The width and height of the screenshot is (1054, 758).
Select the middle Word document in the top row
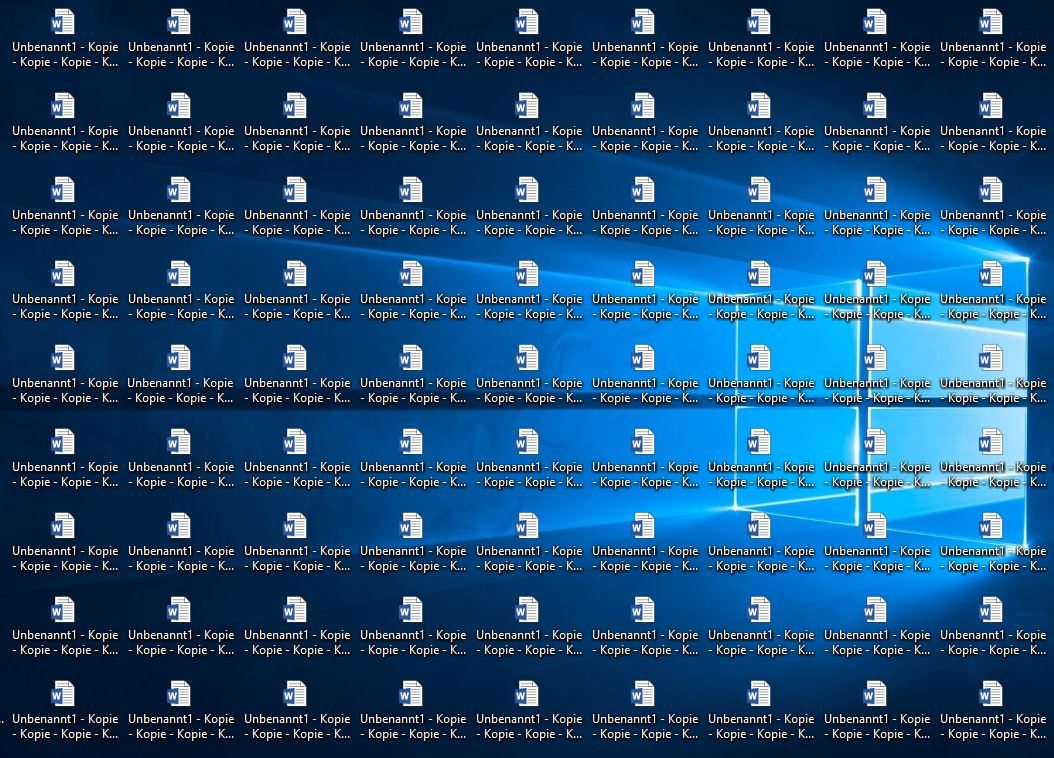[529, 39]
